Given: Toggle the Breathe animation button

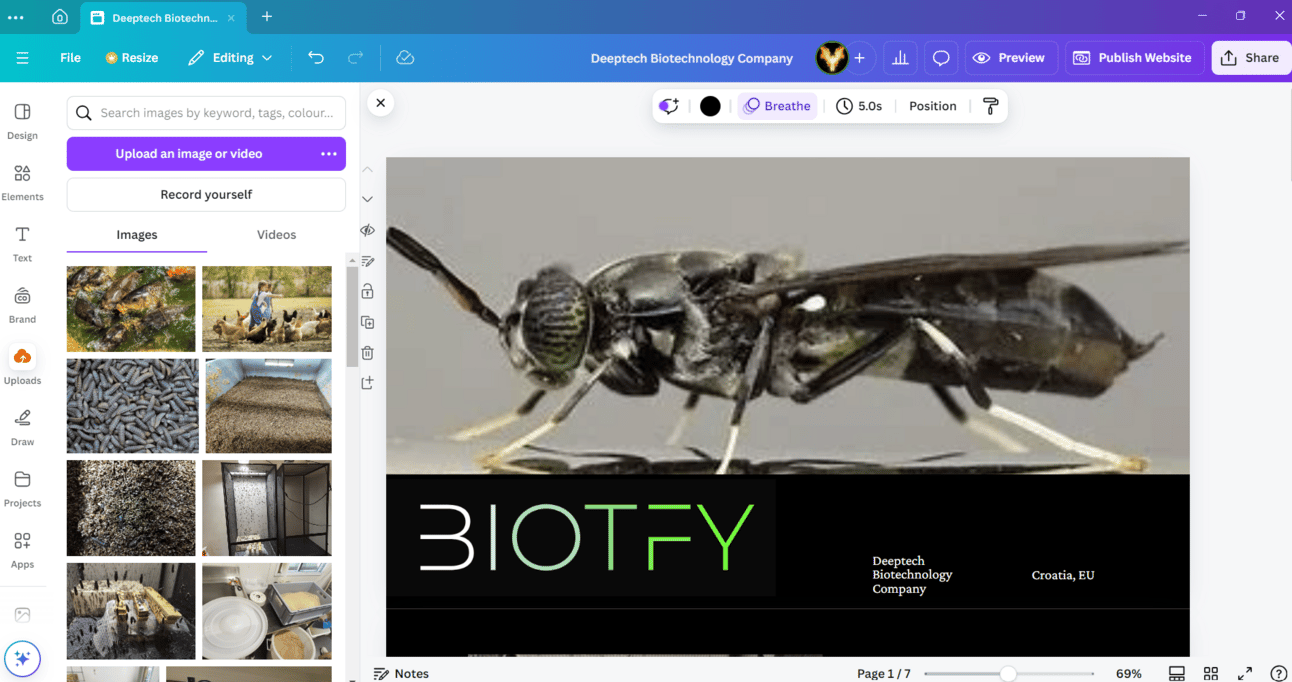Looking at the screenshot, I should coord(777,106).
